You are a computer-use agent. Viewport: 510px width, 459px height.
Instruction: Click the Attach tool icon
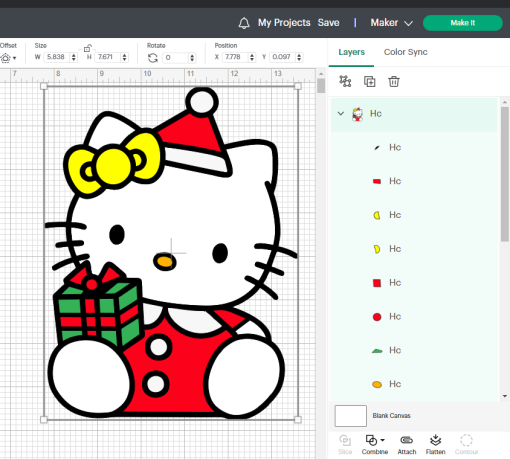[x=407, y=444]
